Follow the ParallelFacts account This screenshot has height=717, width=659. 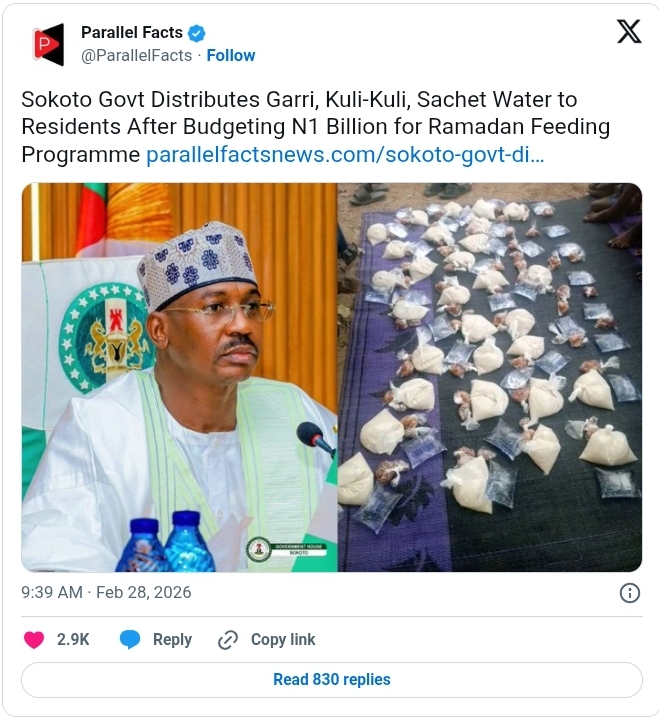[231, 56]
